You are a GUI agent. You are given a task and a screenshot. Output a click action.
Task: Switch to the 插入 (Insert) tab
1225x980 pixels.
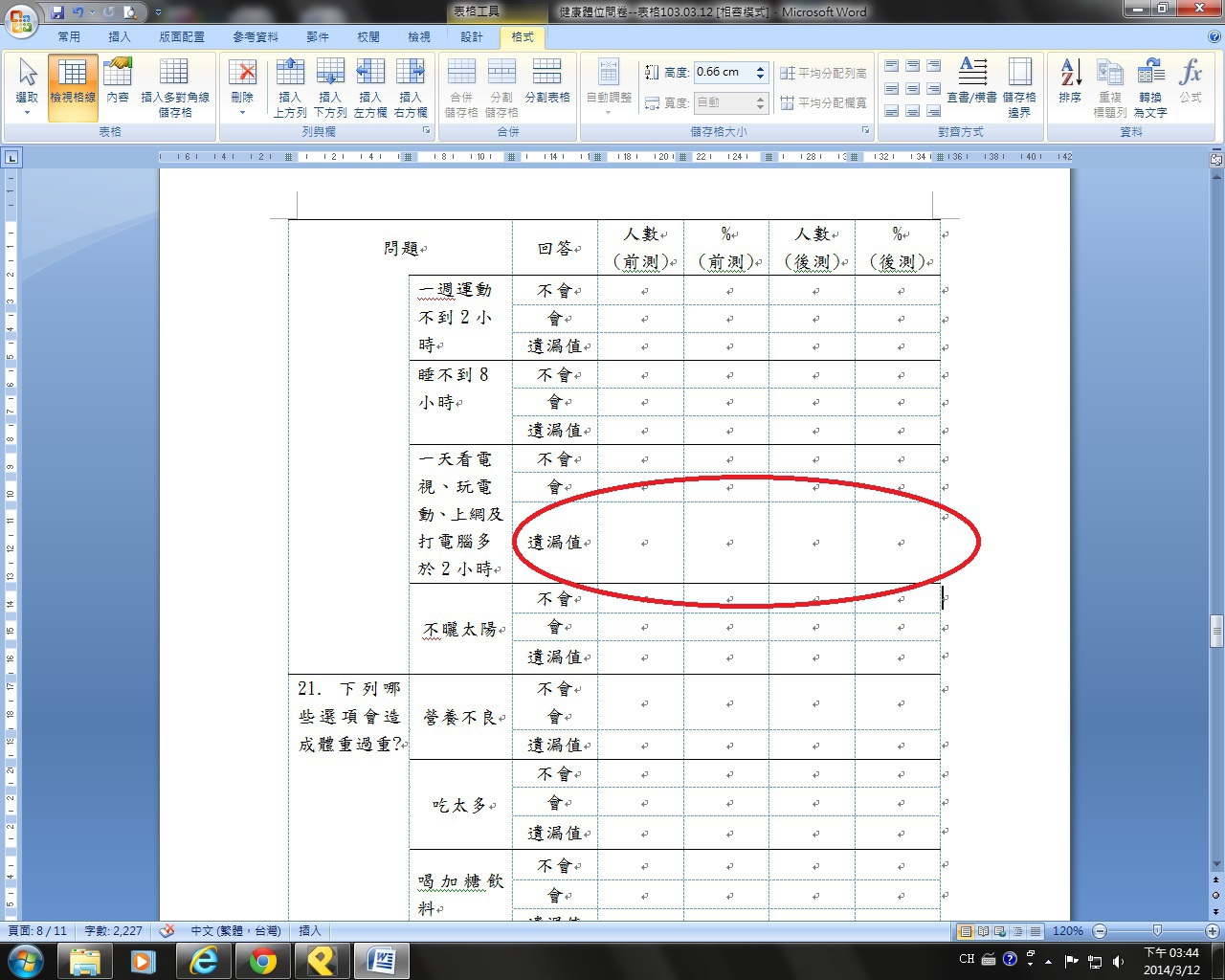[x=120, y=37]
